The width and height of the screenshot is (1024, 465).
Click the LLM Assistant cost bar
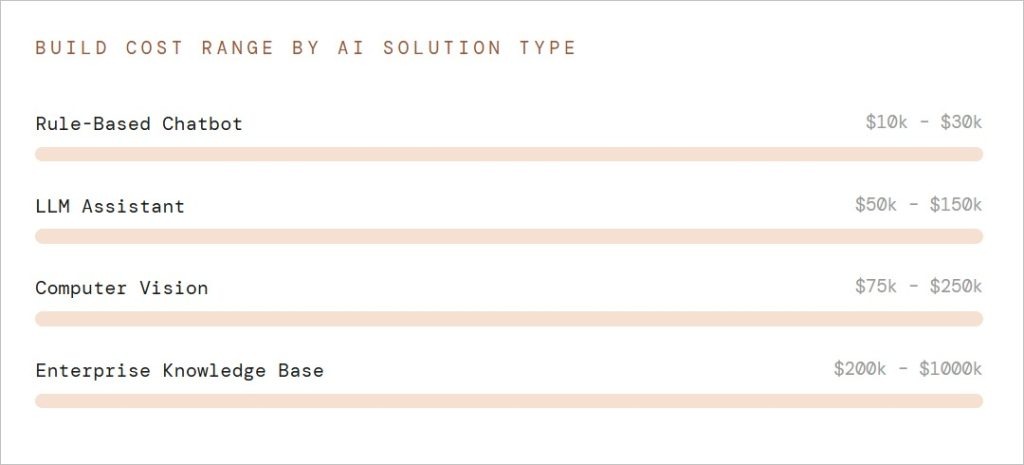tap(509, 236)
